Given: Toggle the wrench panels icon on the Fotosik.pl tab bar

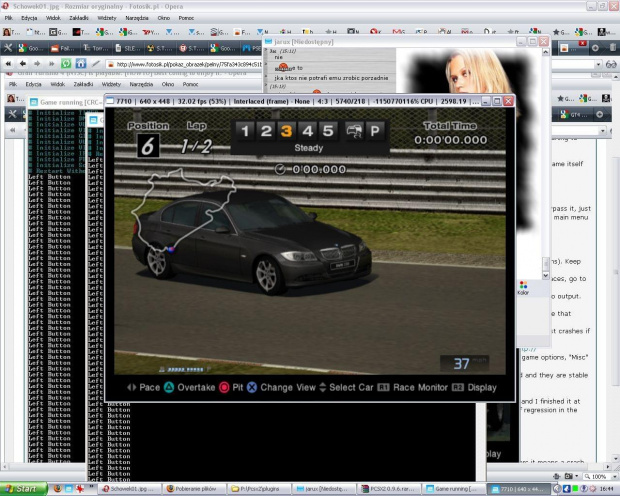Looking at the screenshot, I should coord(8,48).
